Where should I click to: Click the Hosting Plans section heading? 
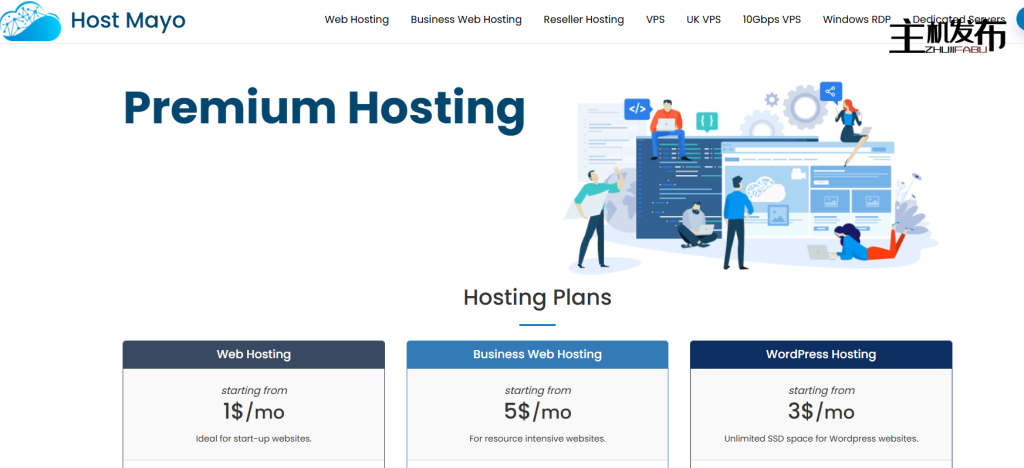point(537,298)
